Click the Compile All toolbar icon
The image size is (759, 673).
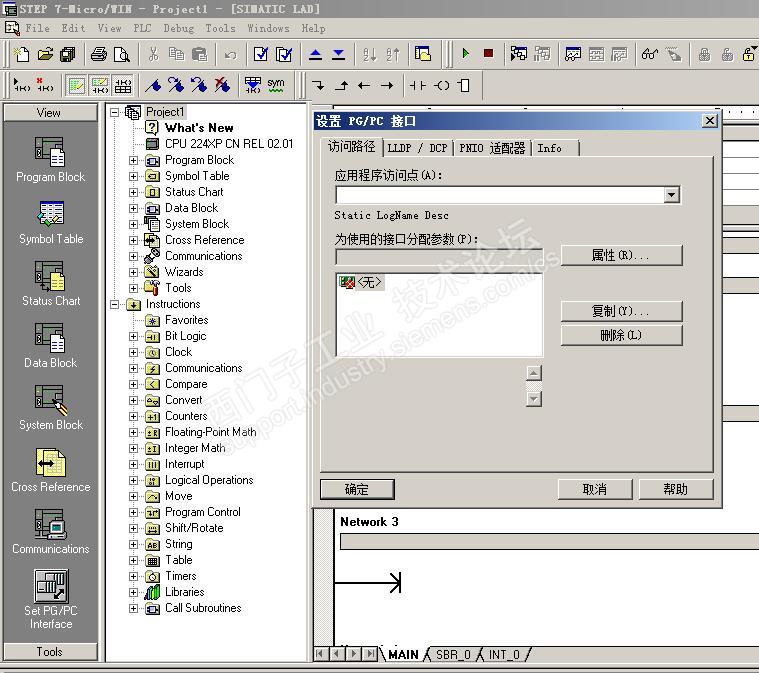coord(284,54)
